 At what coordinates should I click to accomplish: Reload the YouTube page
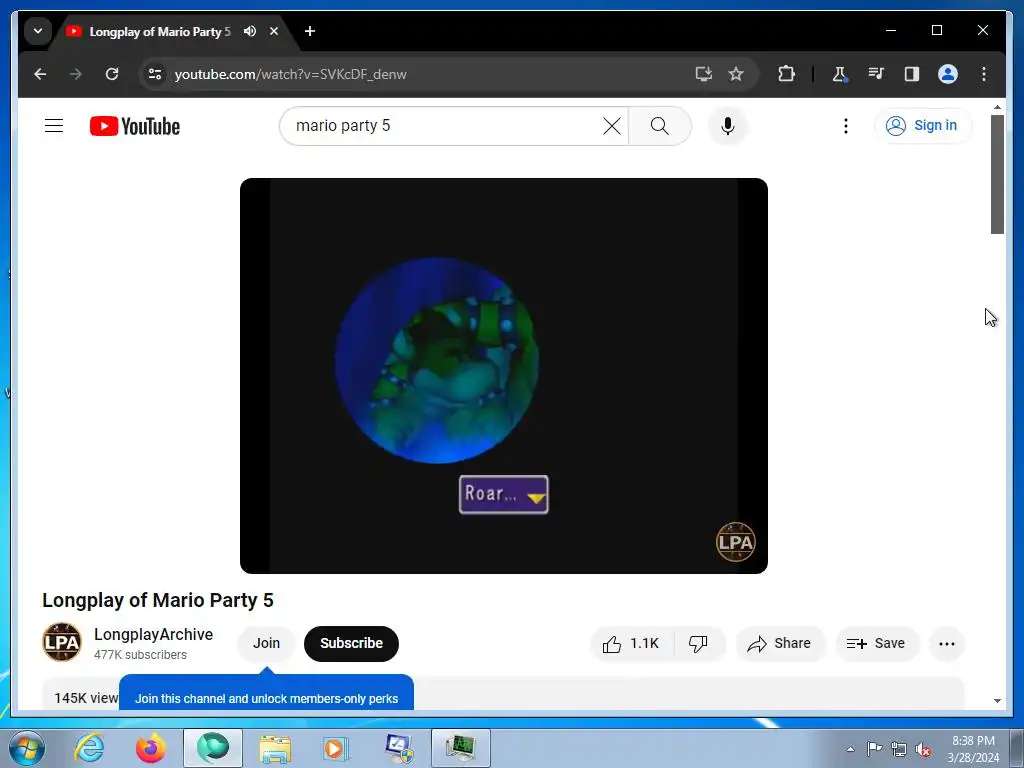112,74
